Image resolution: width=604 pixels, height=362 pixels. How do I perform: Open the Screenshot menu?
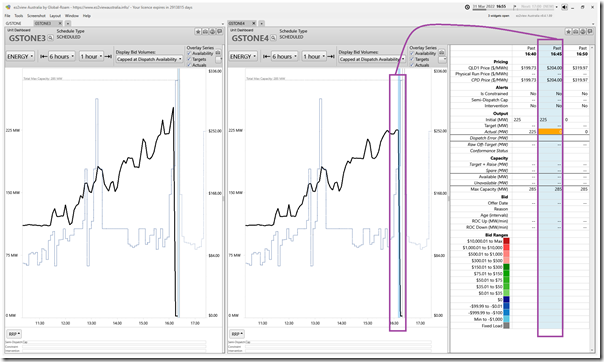[36, 16]
